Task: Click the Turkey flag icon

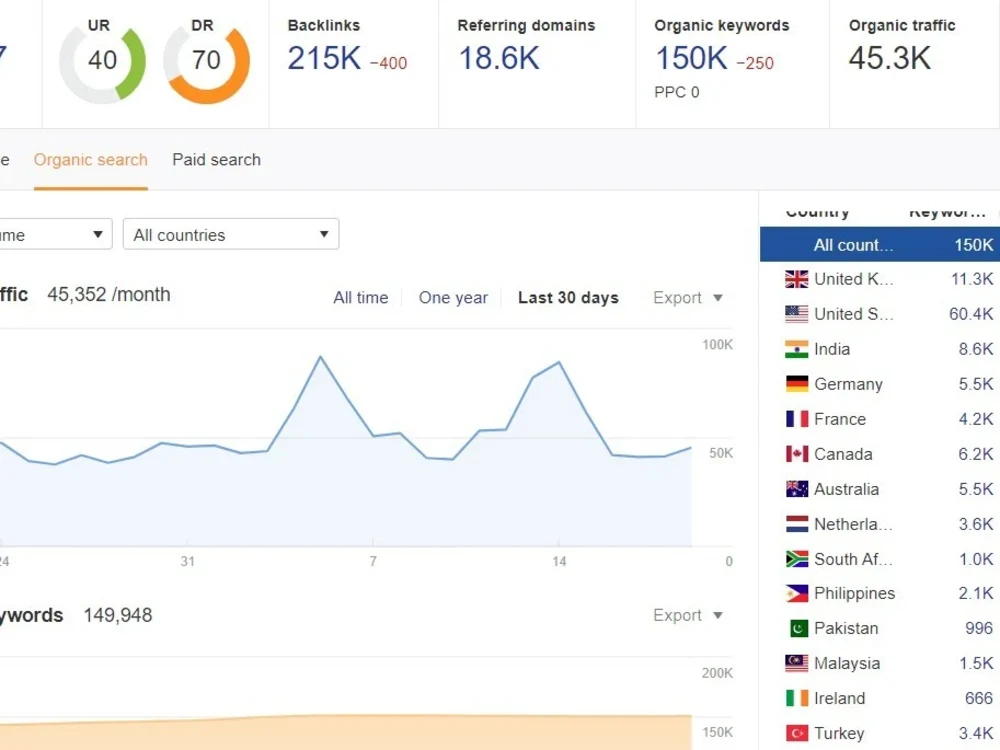Action: [797, 733]
